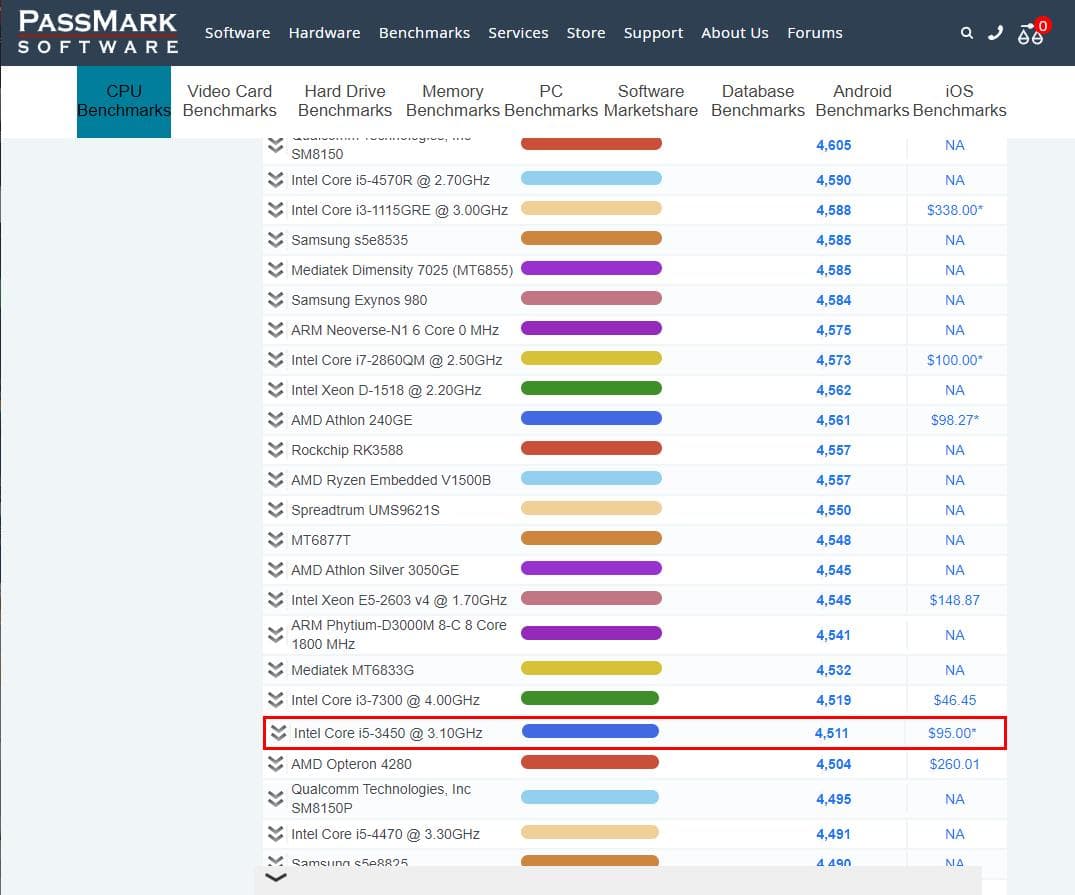The image size is (1075, 895).
Task: Click score 4,519 for Intel Core i3-7300
Action: (833, 700)
